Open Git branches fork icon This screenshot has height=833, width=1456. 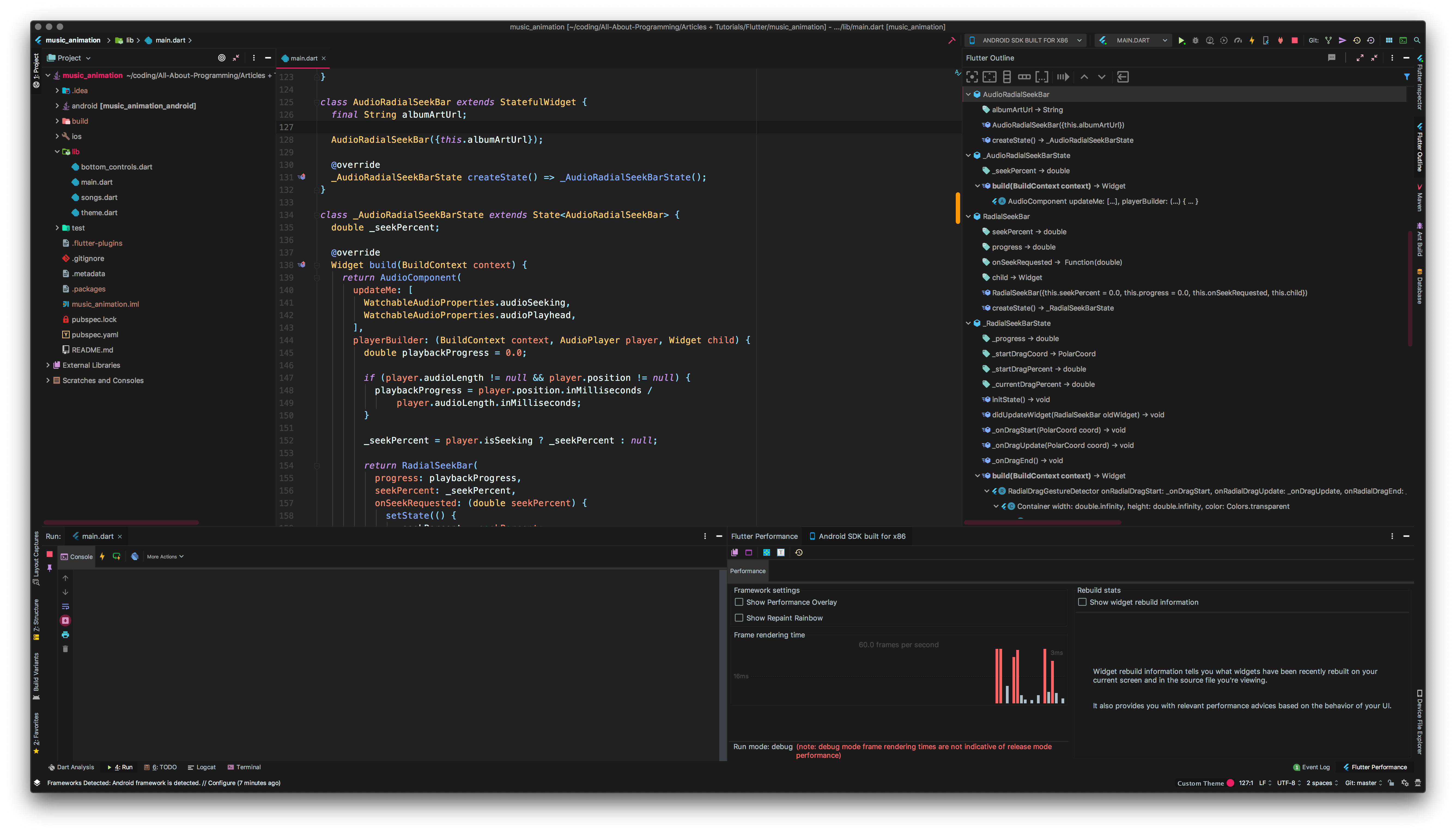click(1328, 41)
